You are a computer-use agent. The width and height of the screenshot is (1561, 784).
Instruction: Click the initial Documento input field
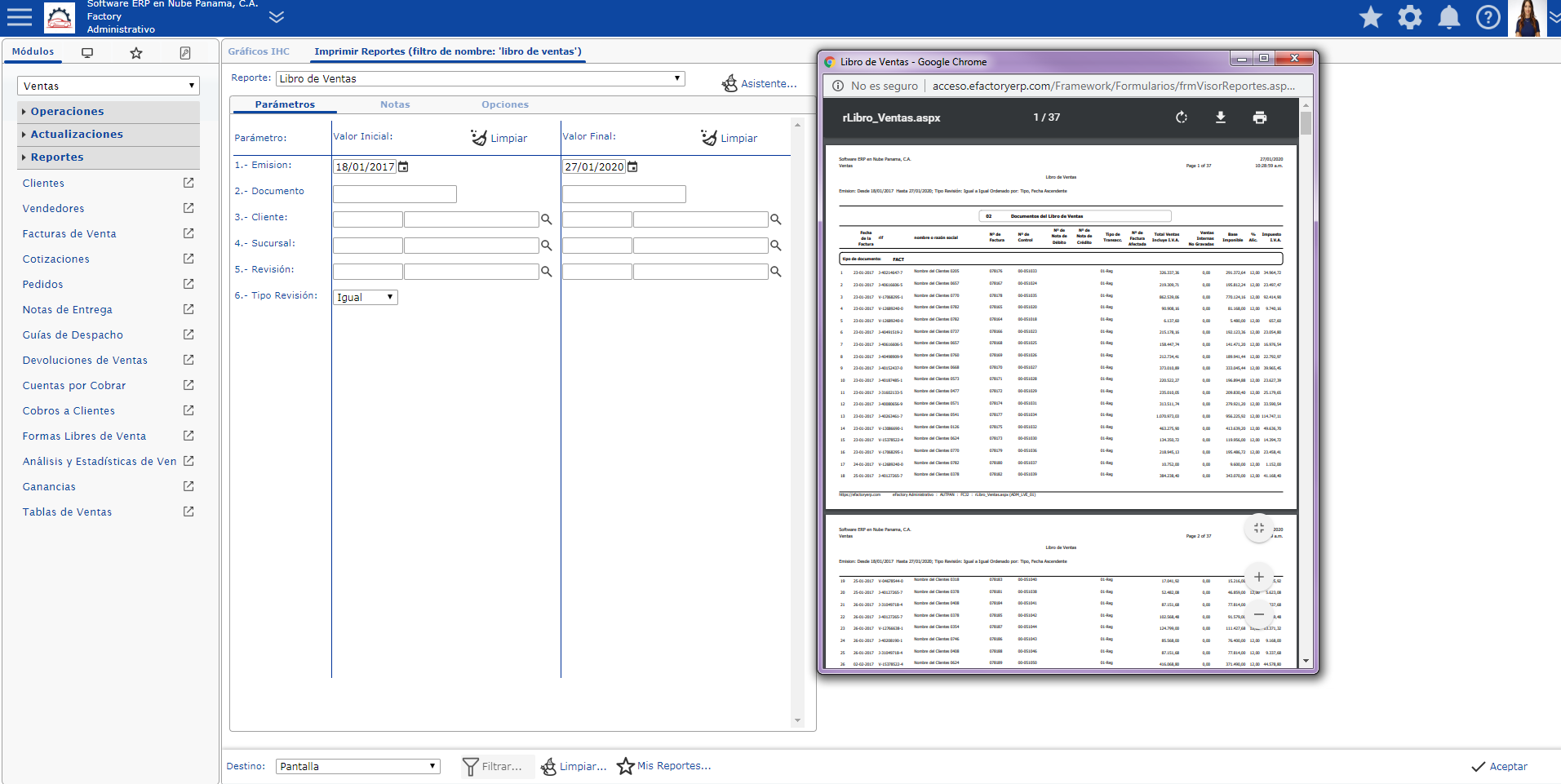[394, 194]
